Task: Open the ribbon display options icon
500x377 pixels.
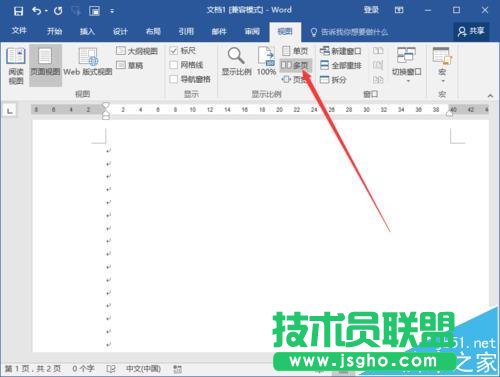Action: (399, 10)
